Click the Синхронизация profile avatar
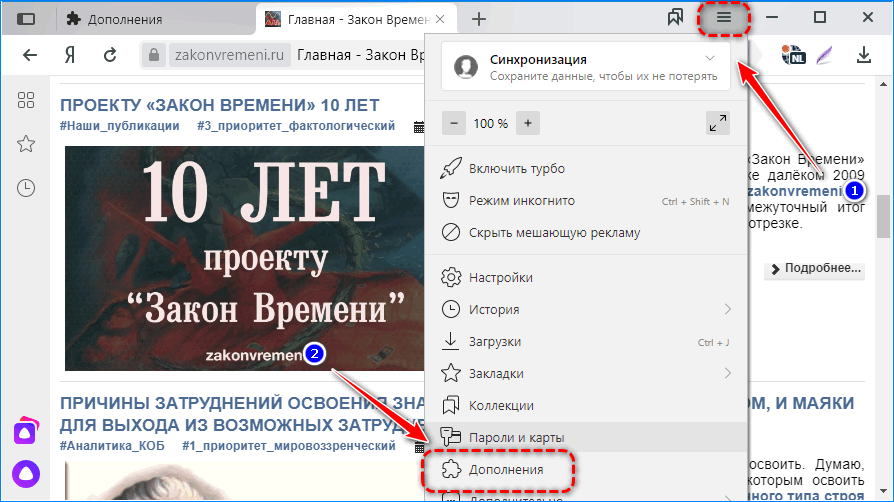This screenshot has height=502, width=894. pyautogui.click(x=466, y=67)
